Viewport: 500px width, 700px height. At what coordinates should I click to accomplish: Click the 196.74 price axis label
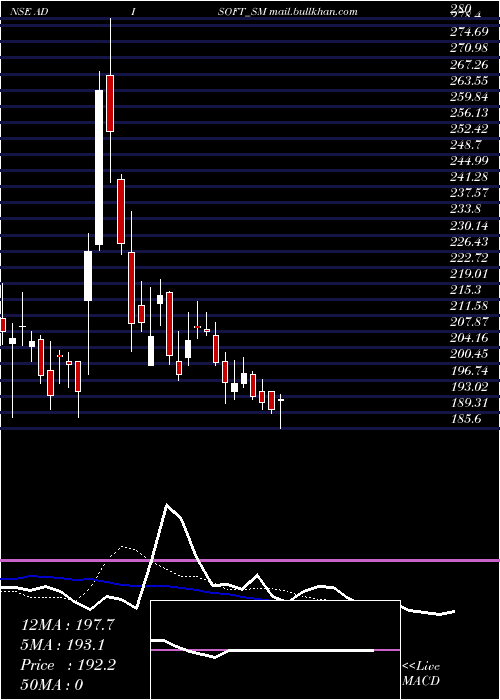tap(468, 371)
